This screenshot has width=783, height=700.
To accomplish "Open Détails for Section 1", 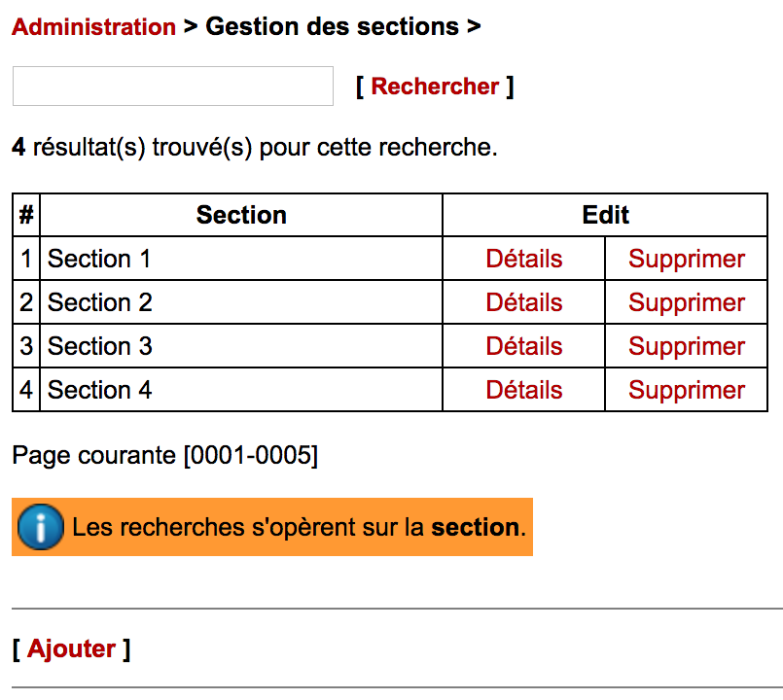I will click(524, 259).
